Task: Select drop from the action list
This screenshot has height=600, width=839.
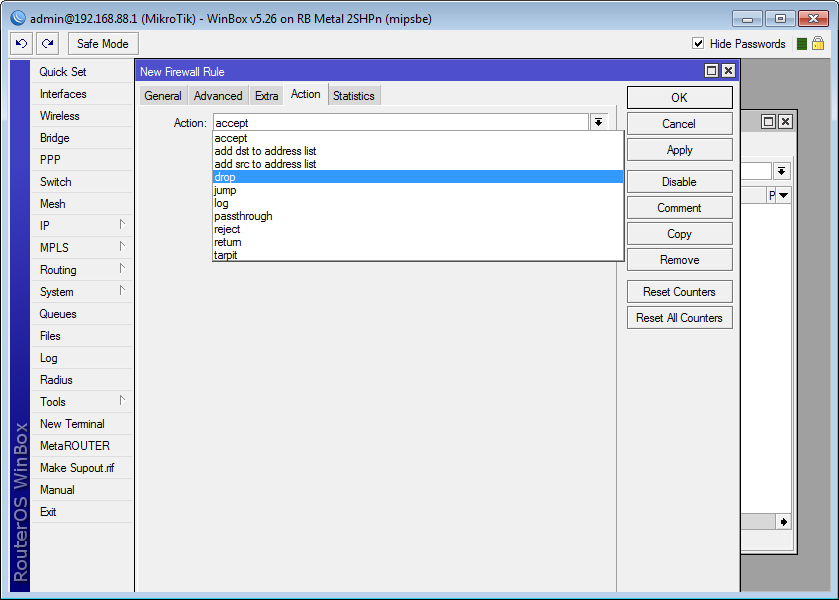Action: (x=418, y=177)
